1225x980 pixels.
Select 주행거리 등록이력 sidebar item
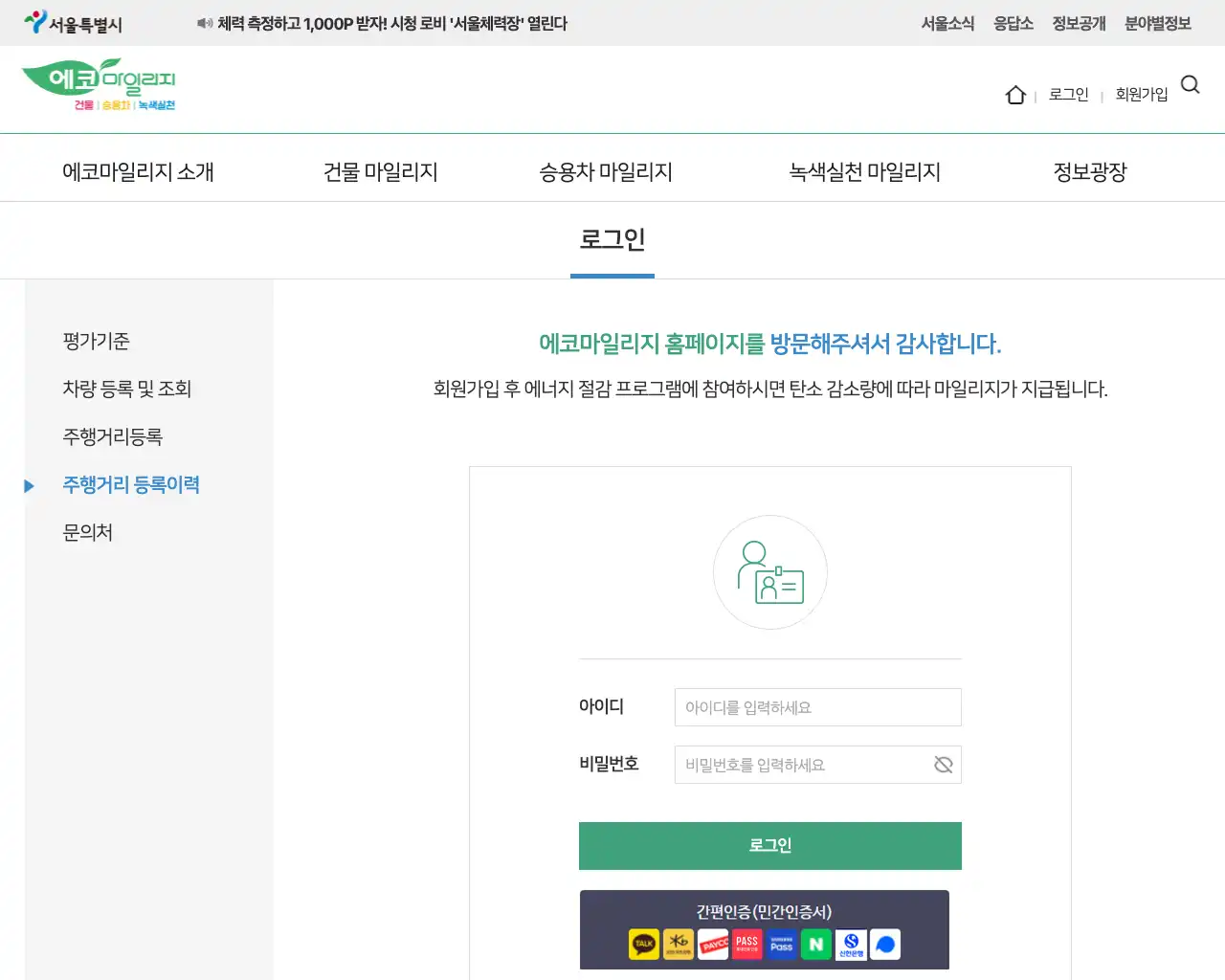(x=131, y=485)
